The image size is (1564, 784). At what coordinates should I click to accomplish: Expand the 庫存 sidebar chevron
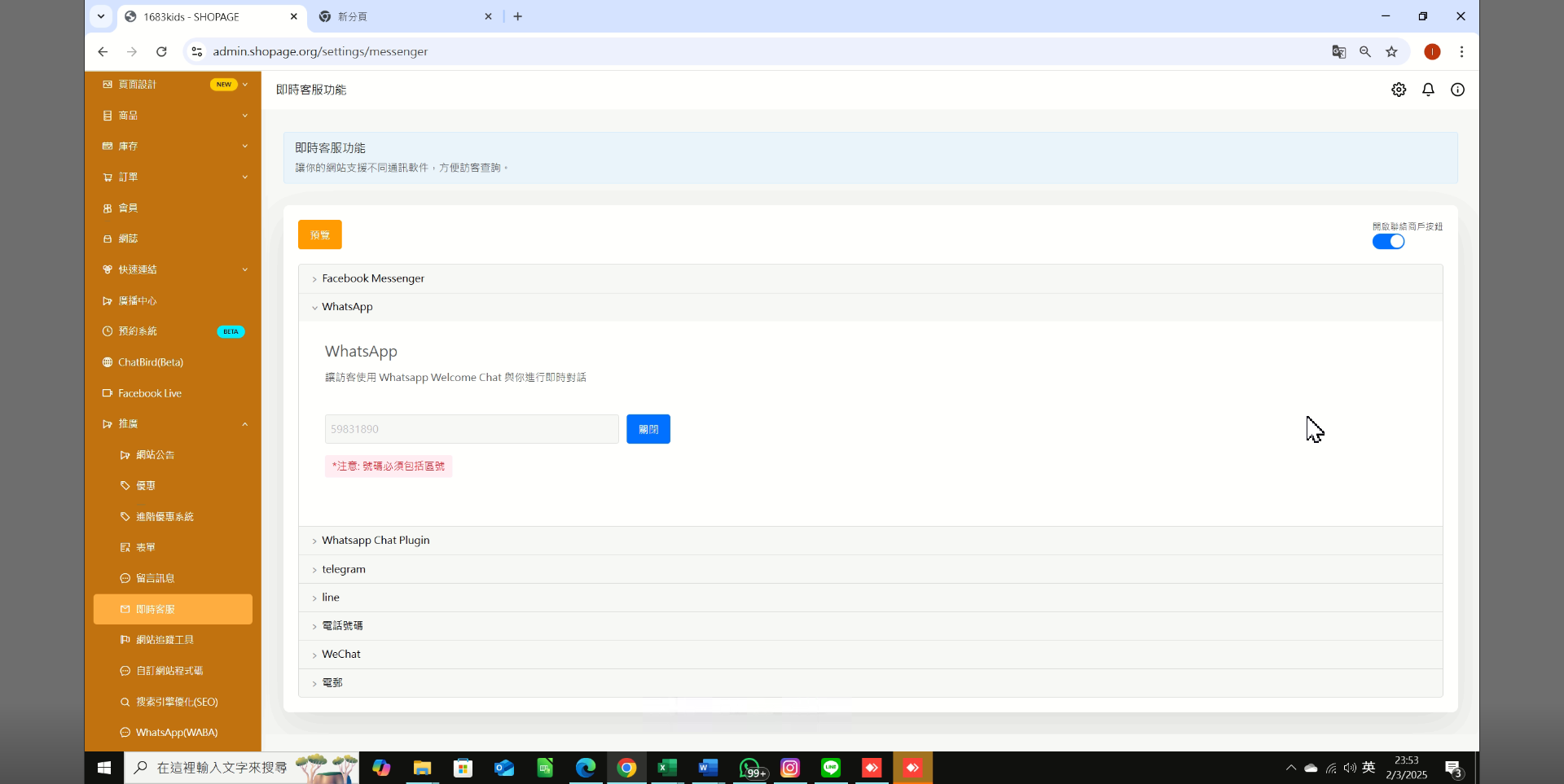pyautogui.click(x=244, y=147)
